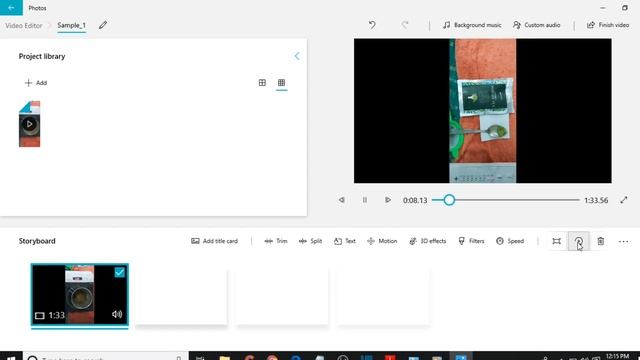Pause the video preview

(x=364, y=200)
